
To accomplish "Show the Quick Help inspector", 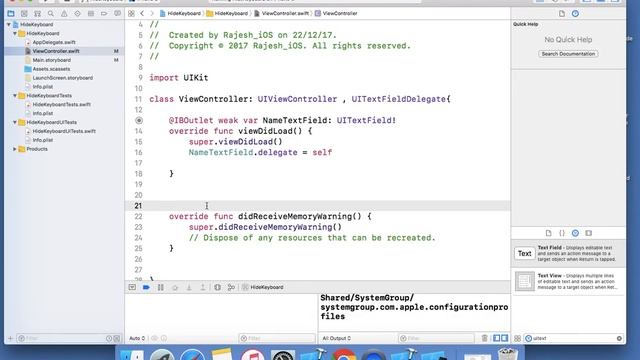I will click(575, 13).
